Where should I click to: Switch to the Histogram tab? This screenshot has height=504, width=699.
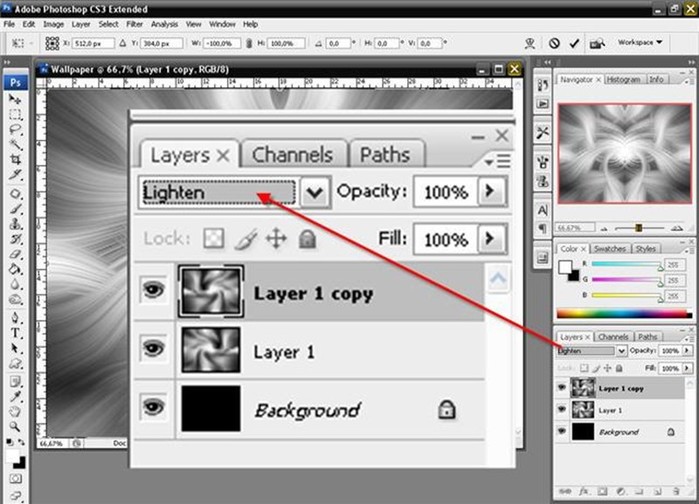pos(623,79)
